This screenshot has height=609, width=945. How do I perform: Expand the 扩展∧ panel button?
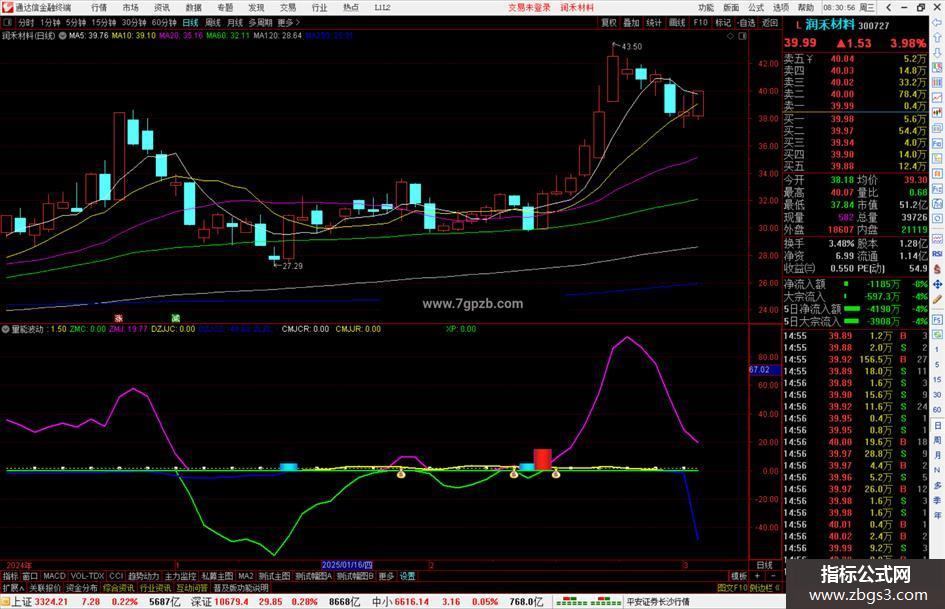pos(13,587)
